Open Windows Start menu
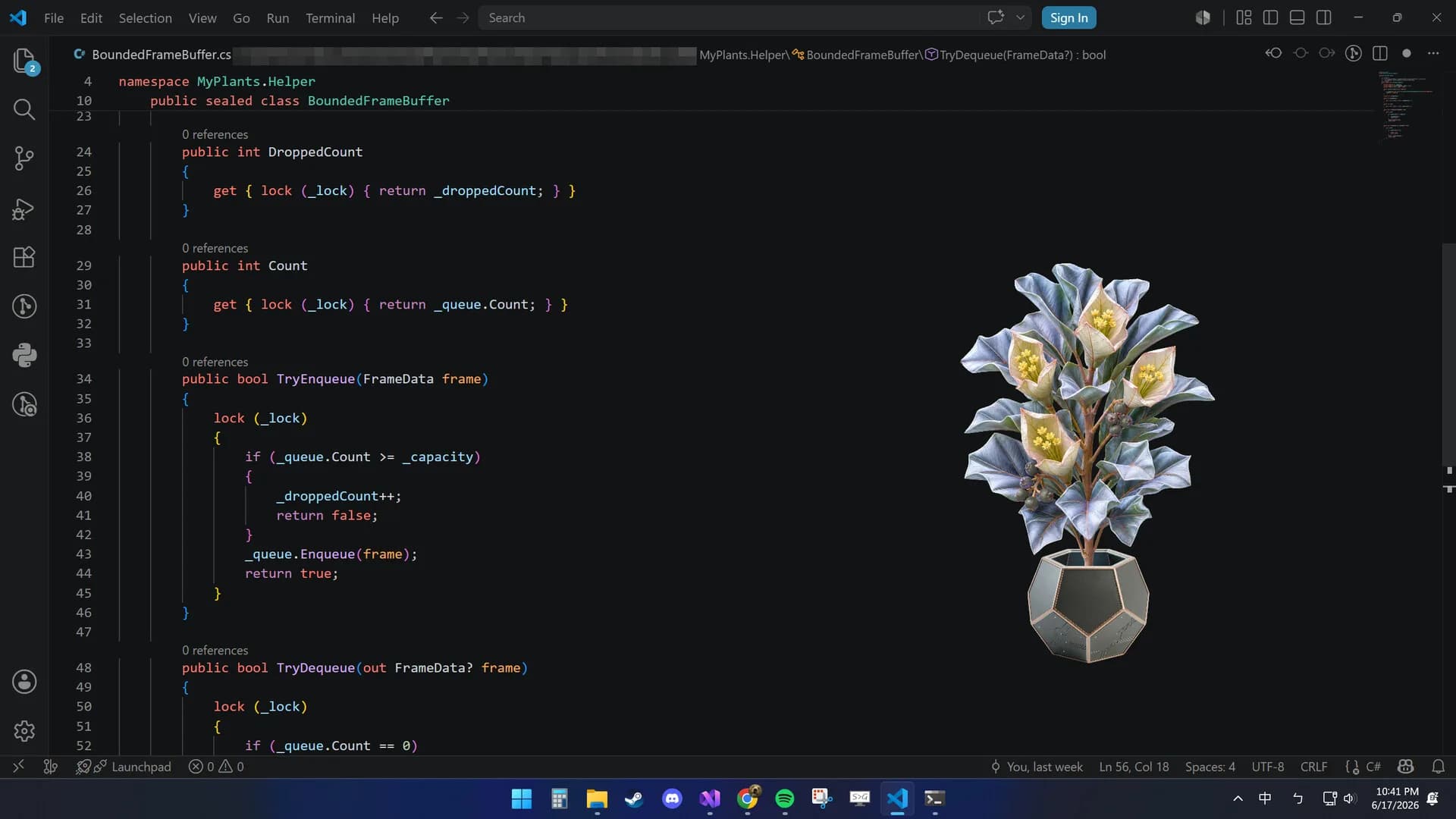Image resolution: width=1456 pixels, height=819 pixels. pyautogui.click(x=522, y=799)
